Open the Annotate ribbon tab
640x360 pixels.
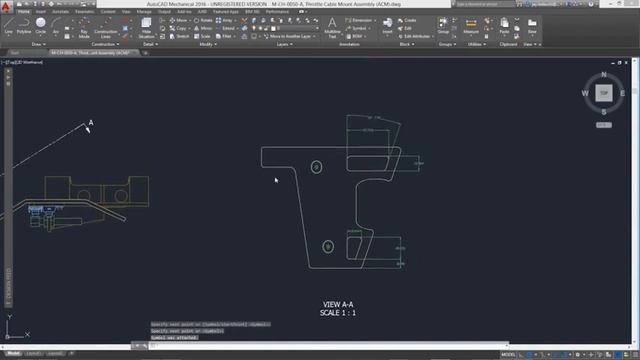point(60,11)
